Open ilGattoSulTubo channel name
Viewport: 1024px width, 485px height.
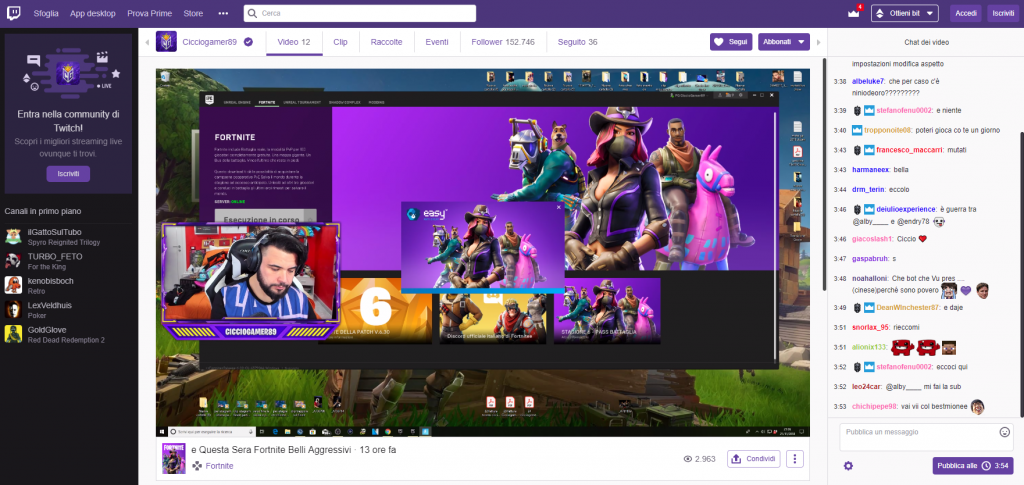coord(54,232)
